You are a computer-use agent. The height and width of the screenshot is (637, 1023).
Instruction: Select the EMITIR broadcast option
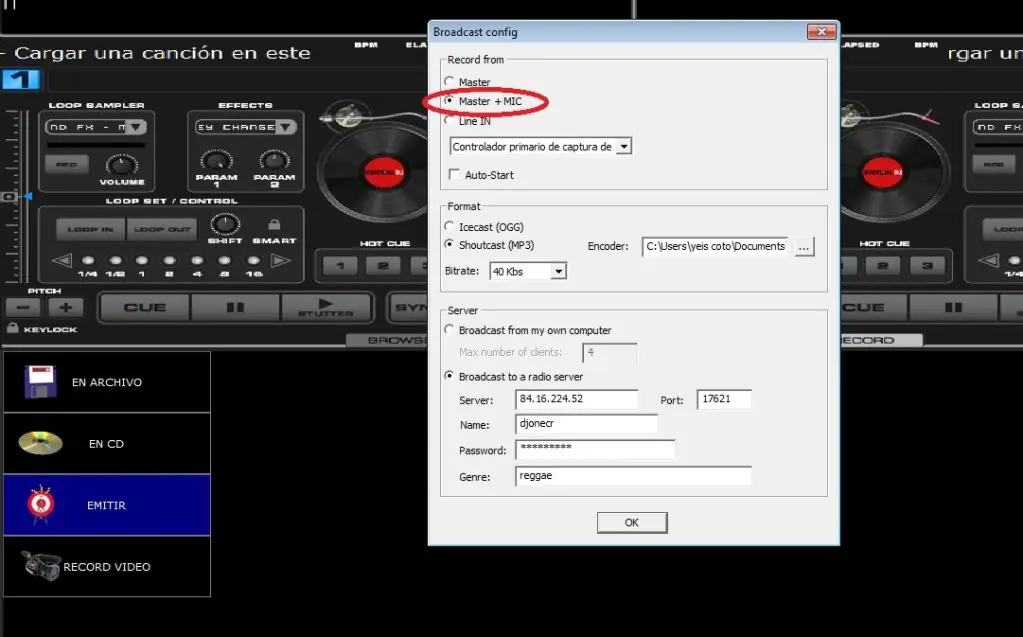(x=107, y=505)
